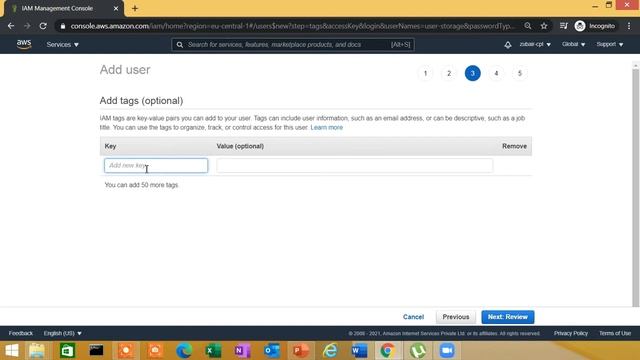The height and width of the screenshot is (360, 640).
Task: Open the Privacy Policy link
Action: click(x=571, y=333)
